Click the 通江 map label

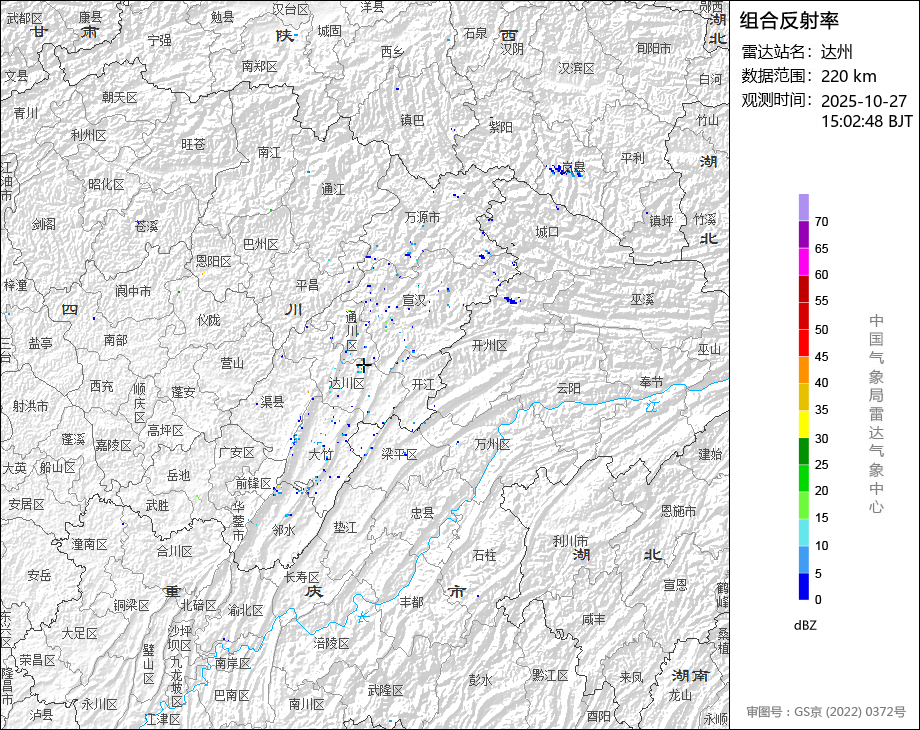[333, 189]
